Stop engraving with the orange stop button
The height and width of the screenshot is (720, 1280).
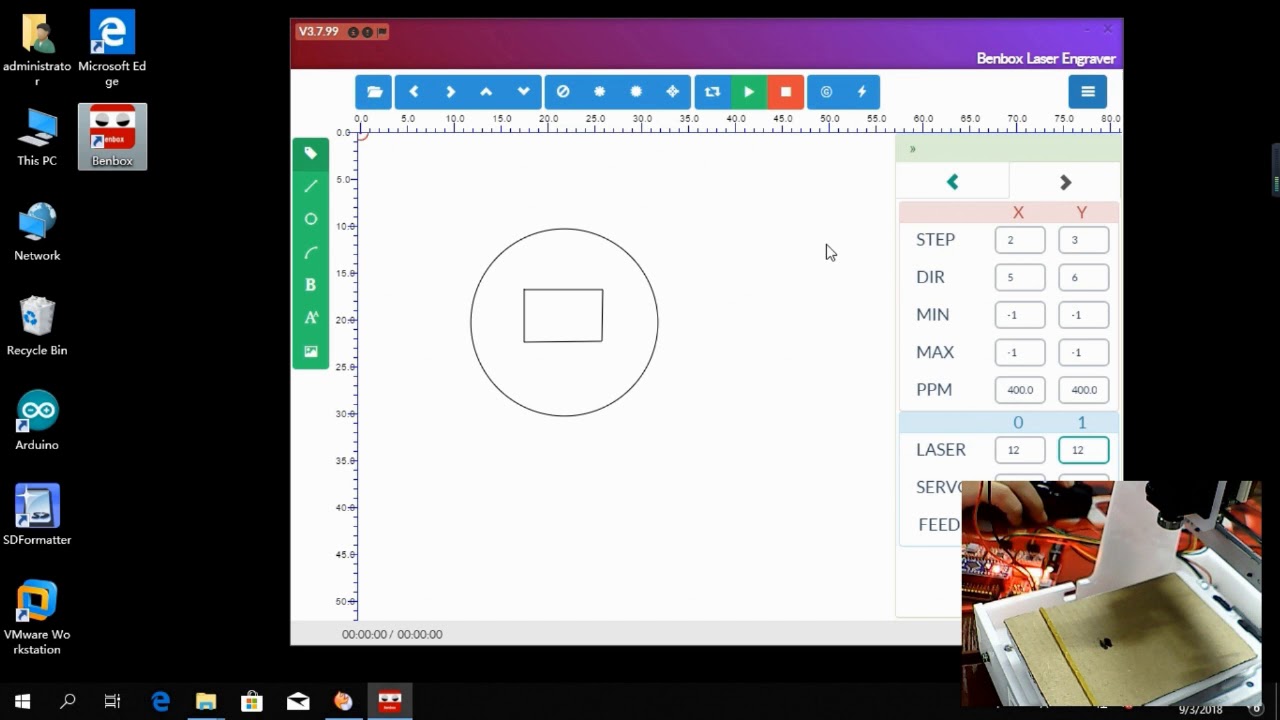pos(786,92)
